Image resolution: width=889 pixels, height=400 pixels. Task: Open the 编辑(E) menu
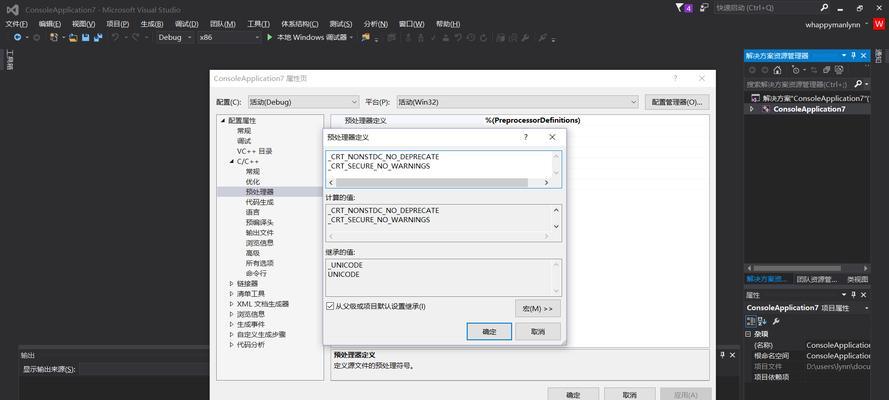(50, 24)
